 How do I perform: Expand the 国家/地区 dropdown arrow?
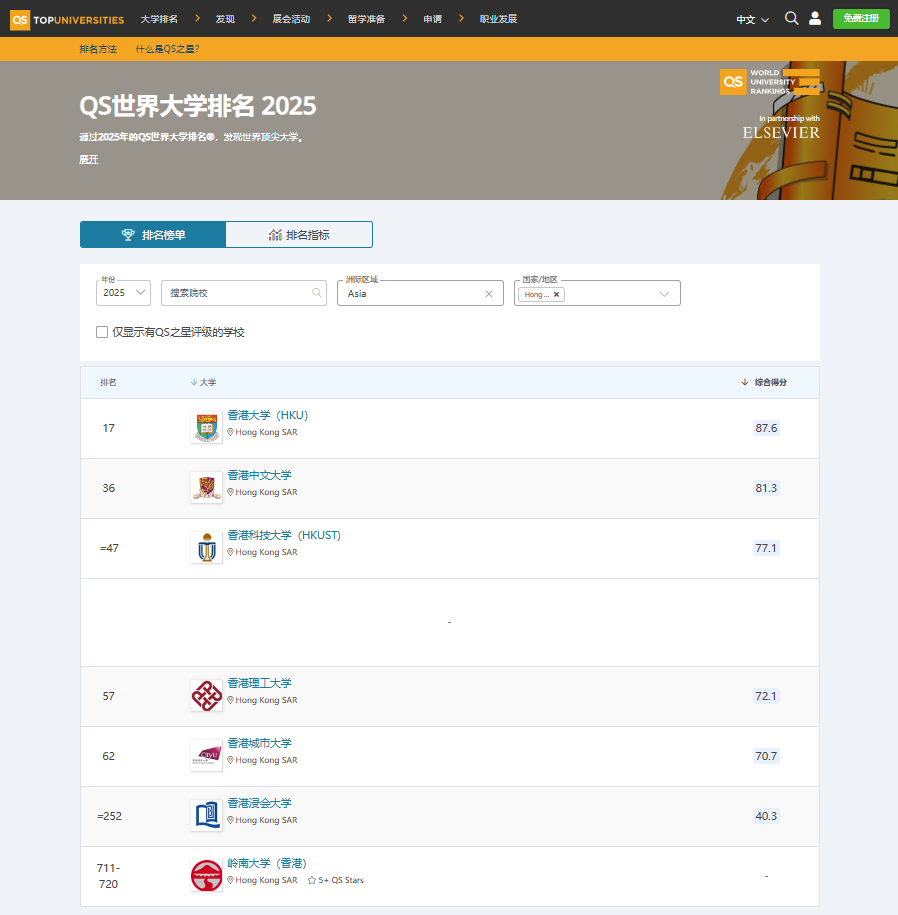pos(664,294)
